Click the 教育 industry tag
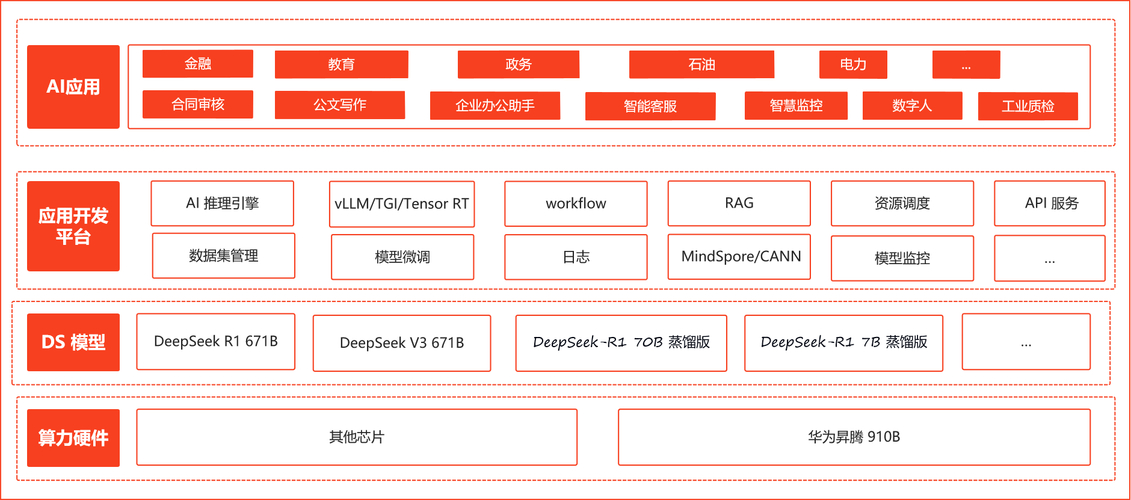This screenshot has width=1131, height=500. point(341,65)
